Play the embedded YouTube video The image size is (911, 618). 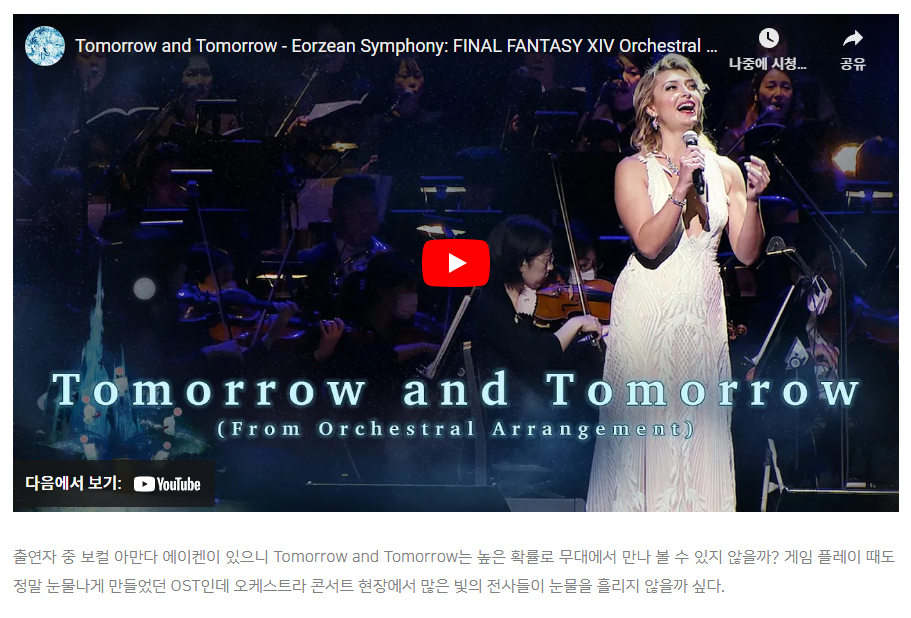[456, 263]
